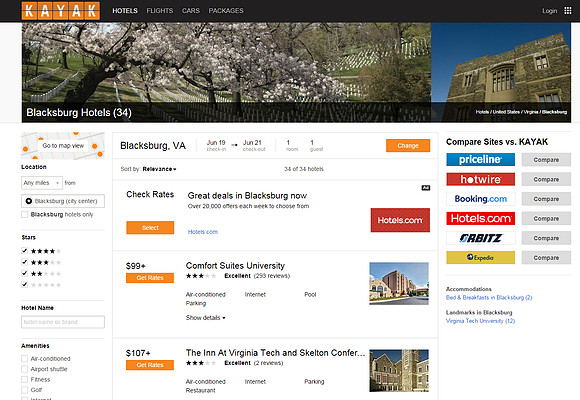Viewport: 580px width, 400px height.
Task: Open the HOTELS tab
Action: click(125, 11)
